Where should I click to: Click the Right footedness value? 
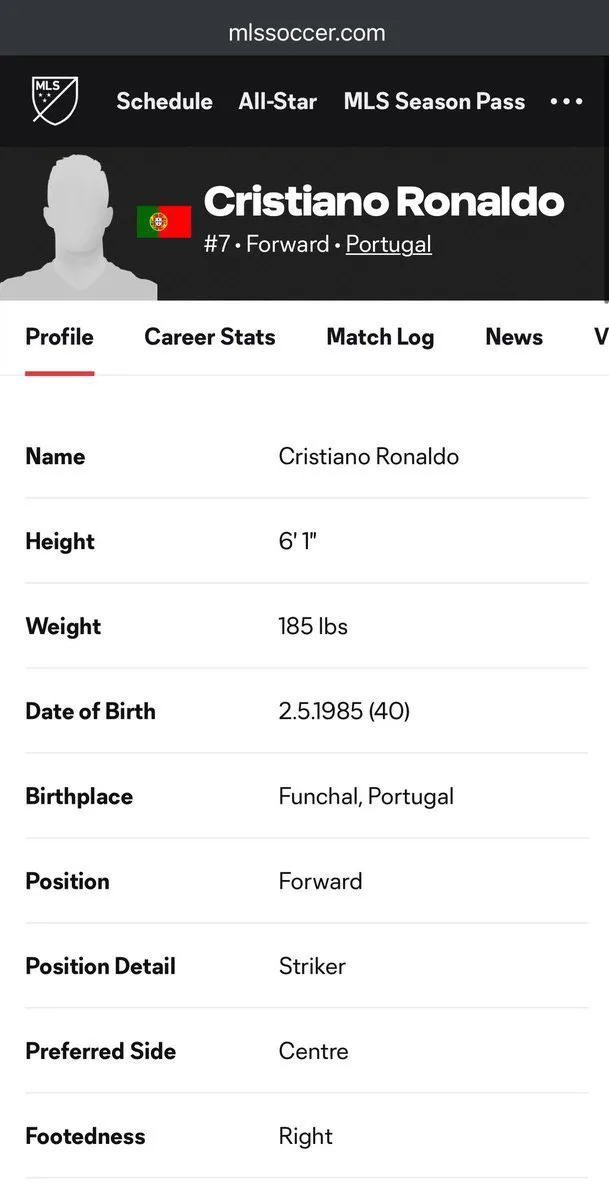[305, 1136]
